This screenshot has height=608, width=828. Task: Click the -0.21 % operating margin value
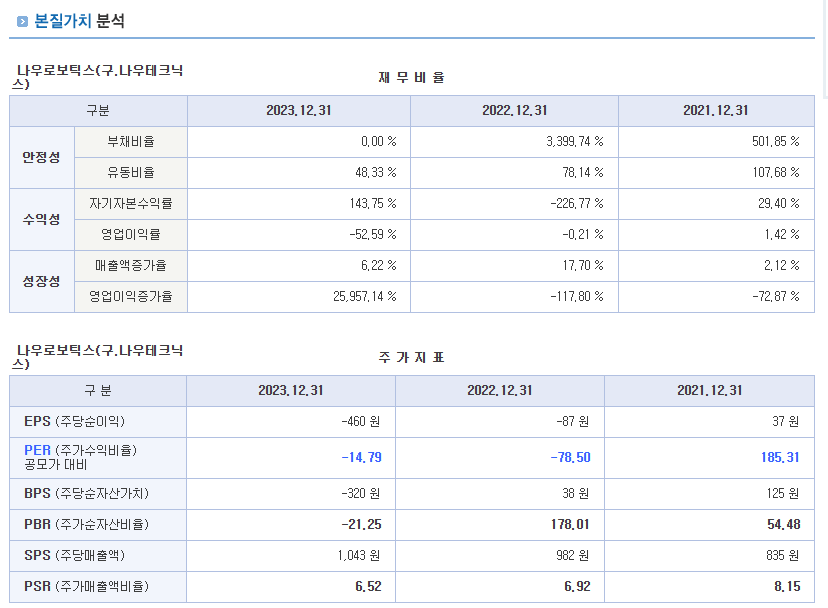click(x=583, y=235)
